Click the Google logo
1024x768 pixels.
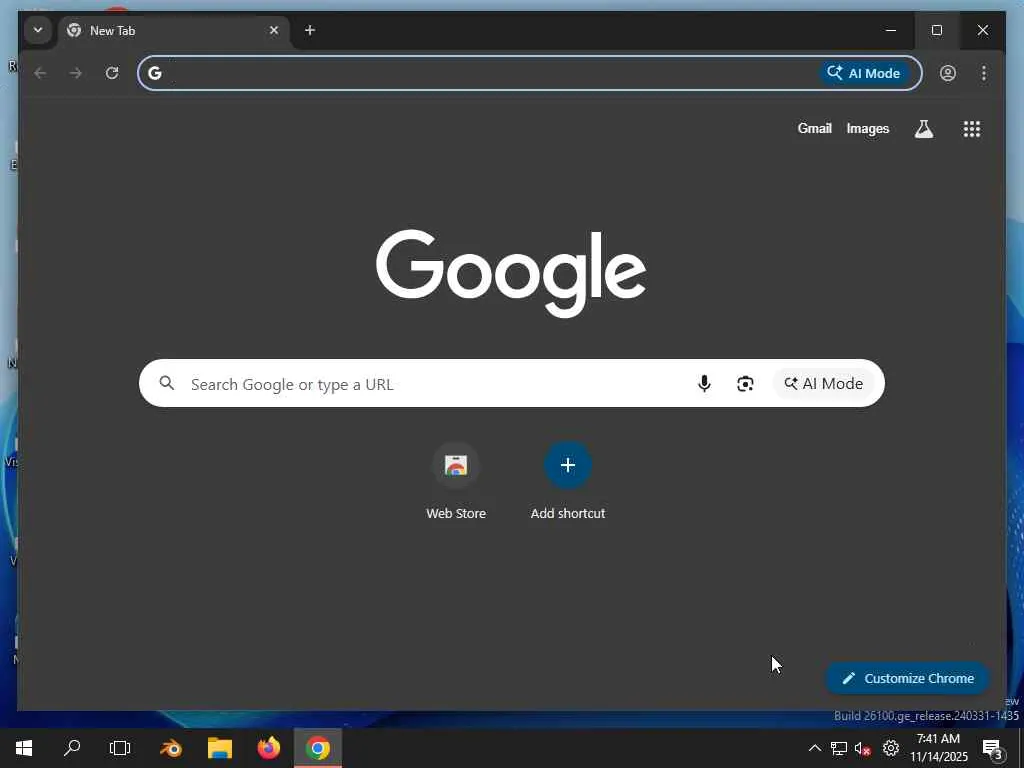[511, 273]
